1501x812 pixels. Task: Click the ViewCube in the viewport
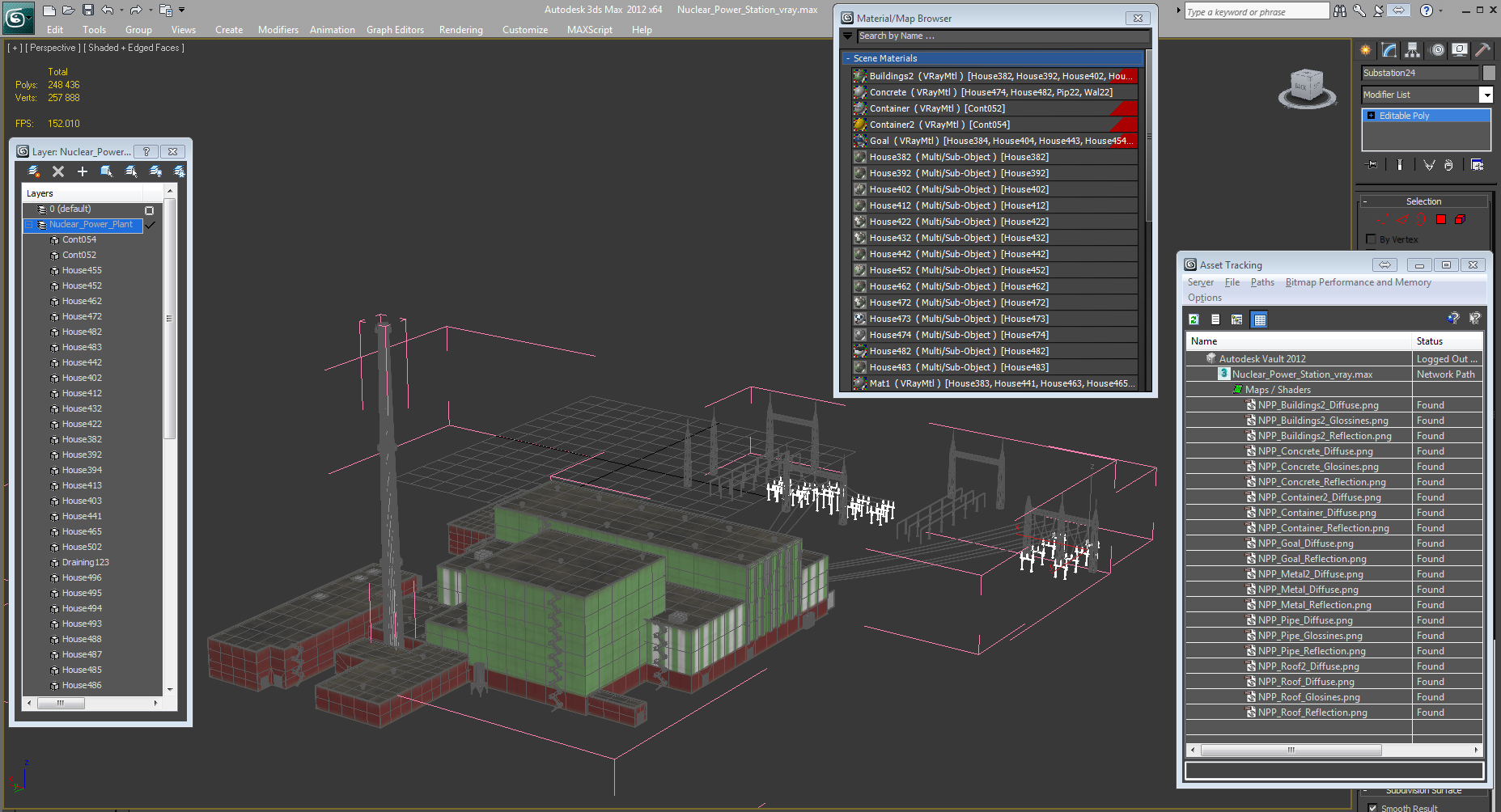coord(1306,88)
